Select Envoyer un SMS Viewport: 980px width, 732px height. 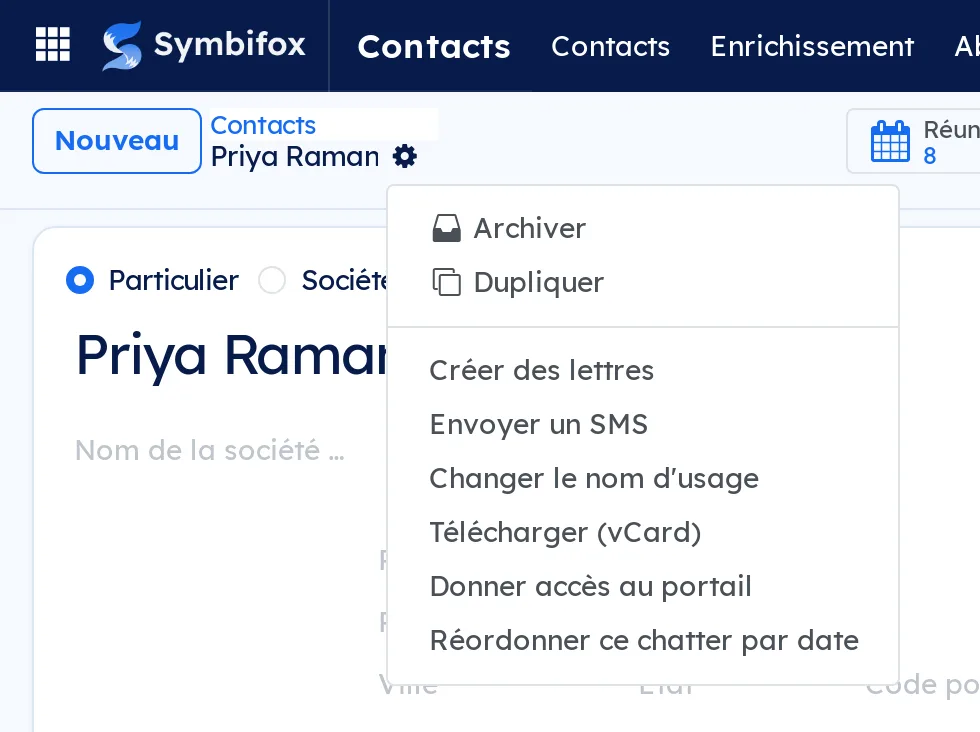point(643,424)
